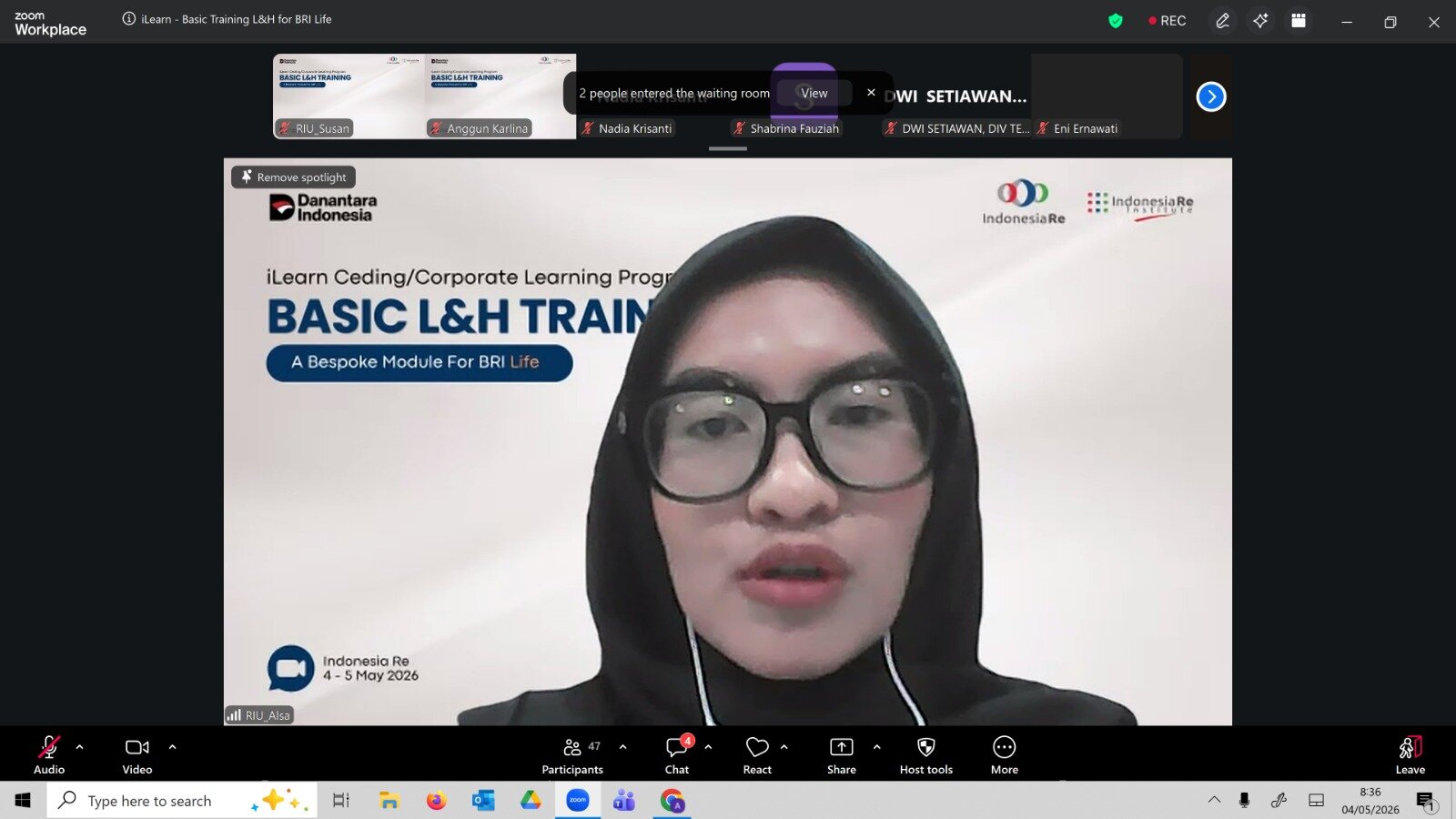This screenshot has height=819, width=1456.
Task: Select the Eni Ernawati participant tile
Action: [1107, 96]
